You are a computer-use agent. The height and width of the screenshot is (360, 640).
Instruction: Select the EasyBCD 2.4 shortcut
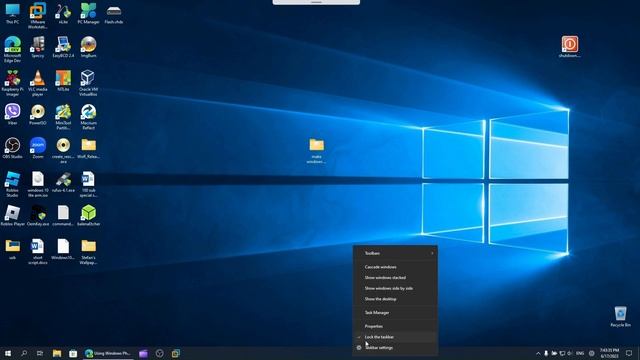point(63,47)
